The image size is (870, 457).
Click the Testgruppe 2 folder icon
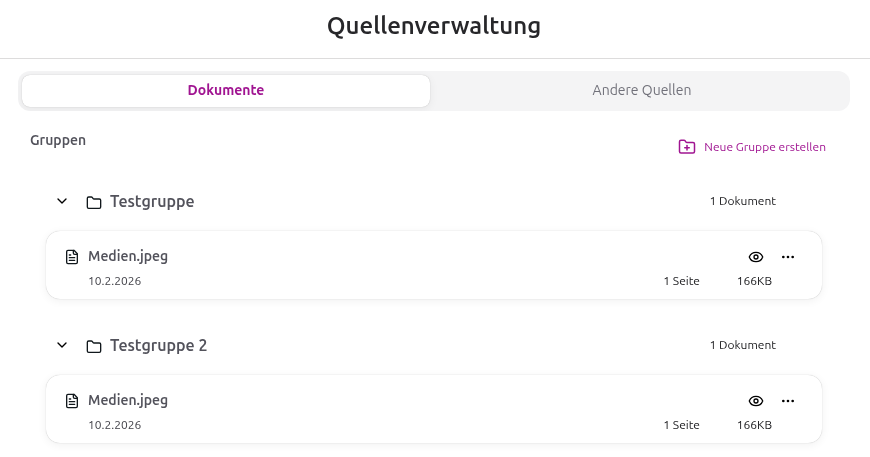(94, 346)
